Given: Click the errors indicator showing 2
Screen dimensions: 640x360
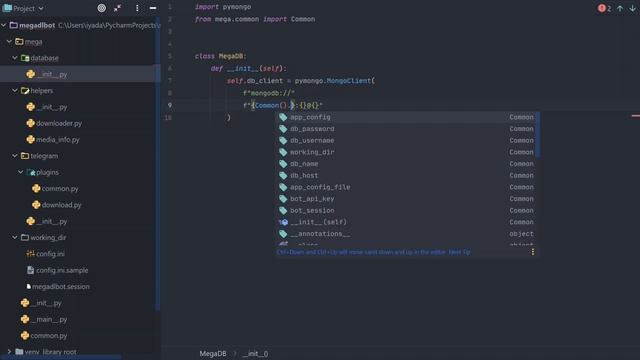Looking at the screenshot, I should click(604, 8).
